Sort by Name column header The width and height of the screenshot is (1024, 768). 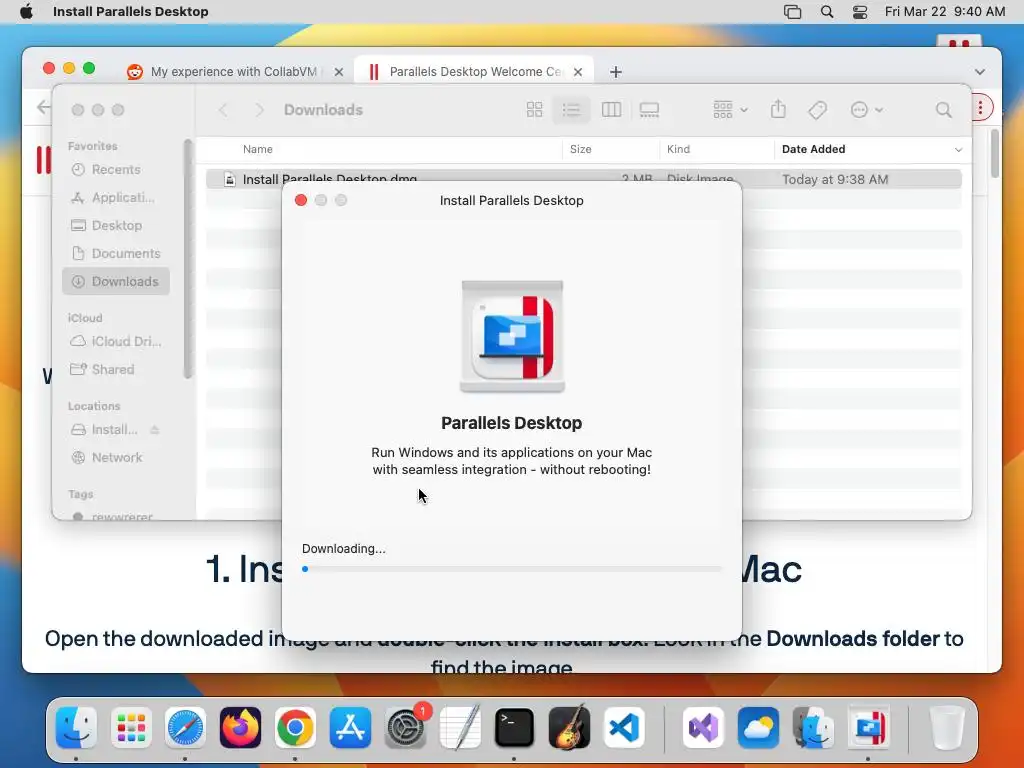point(258,150)
